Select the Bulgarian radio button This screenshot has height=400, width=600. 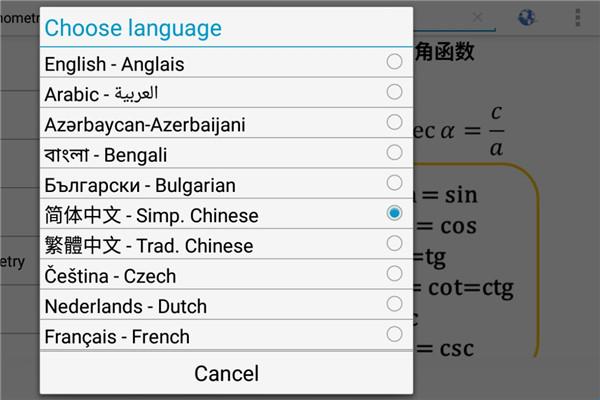tap(394, 183)
